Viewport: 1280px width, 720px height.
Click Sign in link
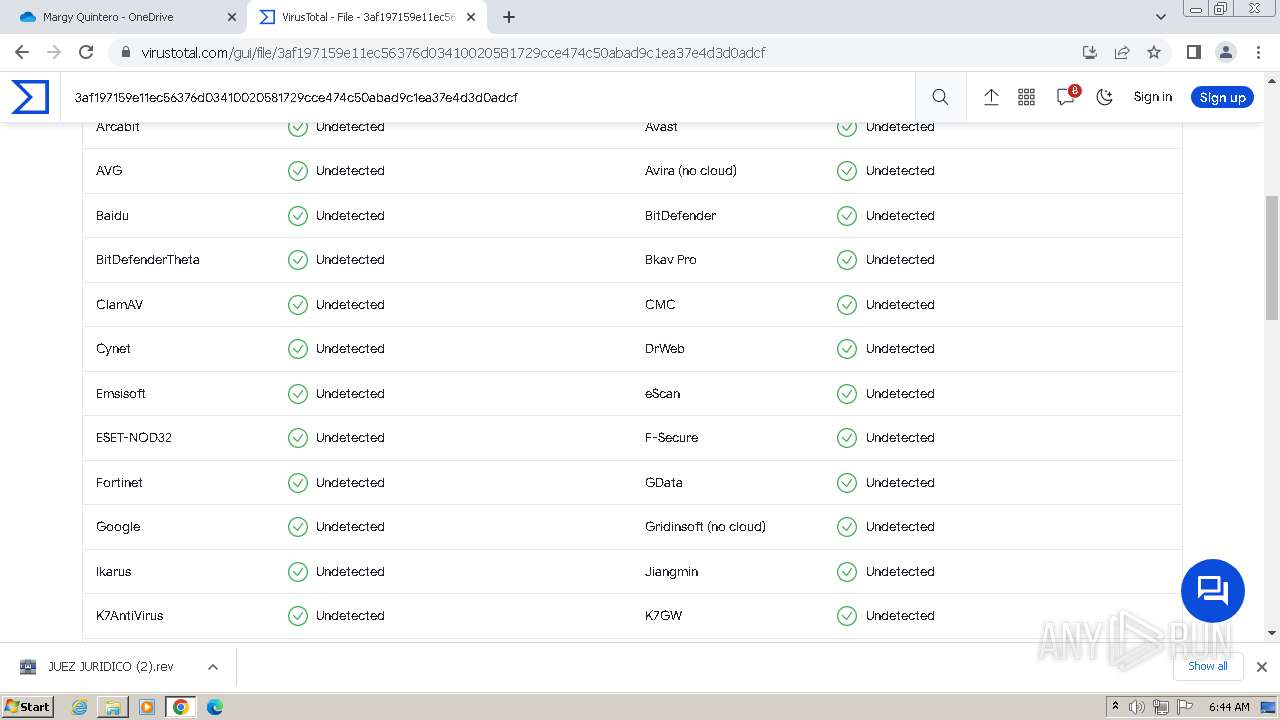coord(1152,97)
